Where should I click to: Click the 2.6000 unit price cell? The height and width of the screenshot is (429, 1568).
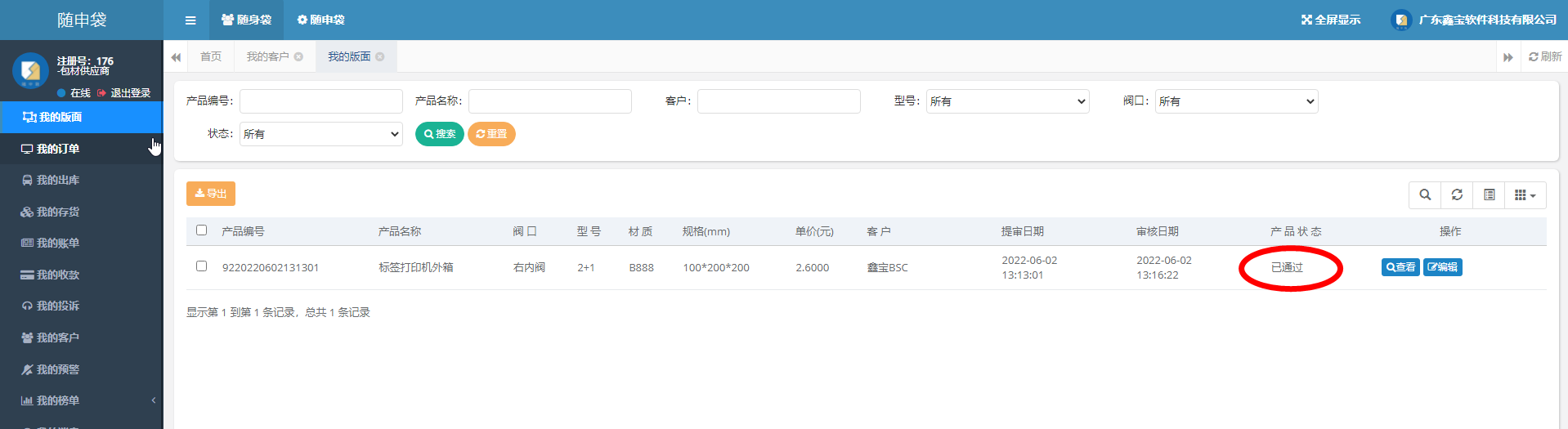pos(813,267)
